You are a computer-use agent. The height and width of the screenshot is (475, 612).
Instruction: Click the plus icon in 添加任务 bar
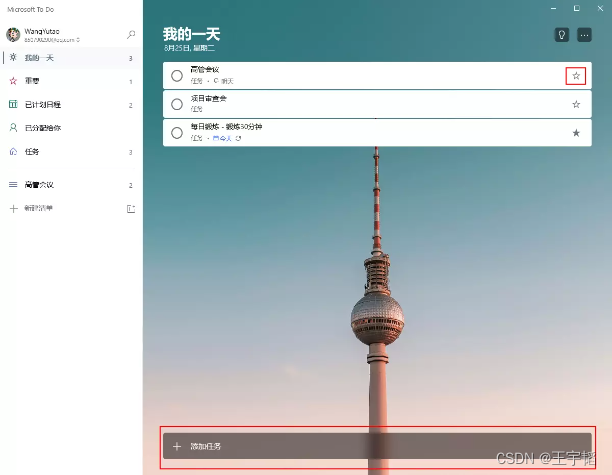tap(177, 446)
